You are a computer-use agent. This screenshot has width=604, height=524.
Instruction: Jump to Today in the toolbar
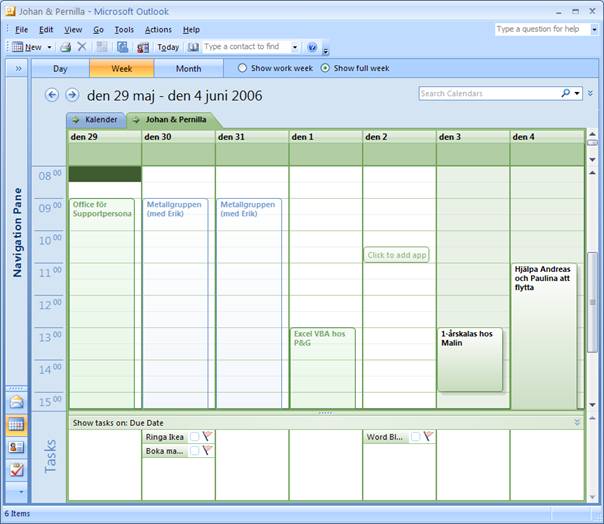pos(168,47)
